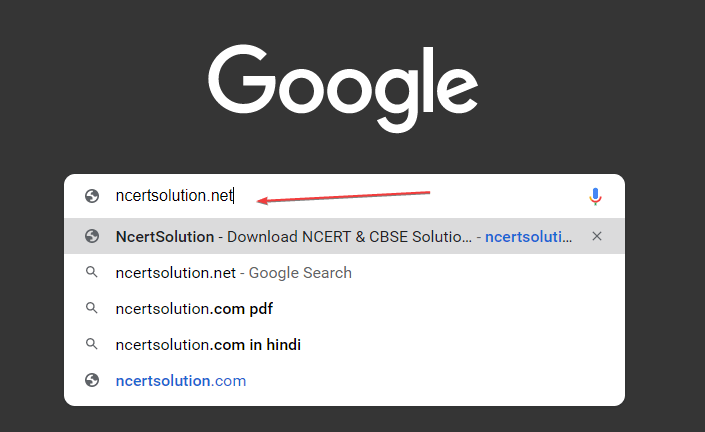
Task: Click the globe icon inside the search box
Action: pyautogui.click(x=92, y=196)
